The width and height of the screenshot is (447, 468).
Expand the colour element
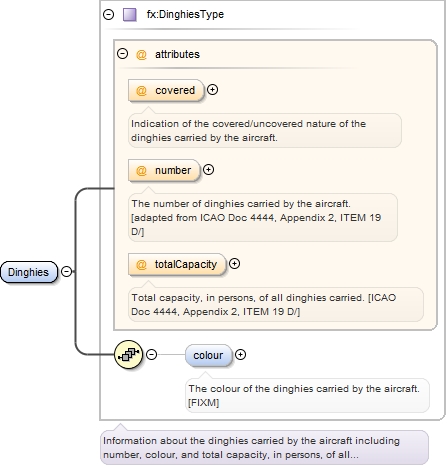[240, 355]
